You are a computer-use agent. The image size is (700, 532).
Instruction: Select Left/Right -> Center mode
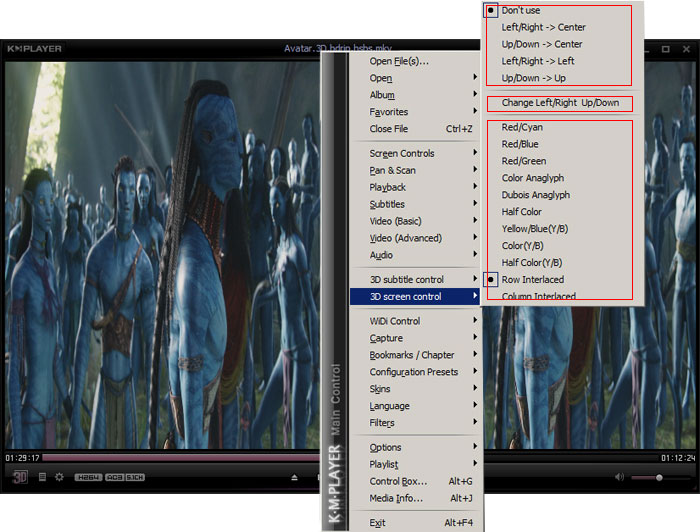(x=564, y=27)
